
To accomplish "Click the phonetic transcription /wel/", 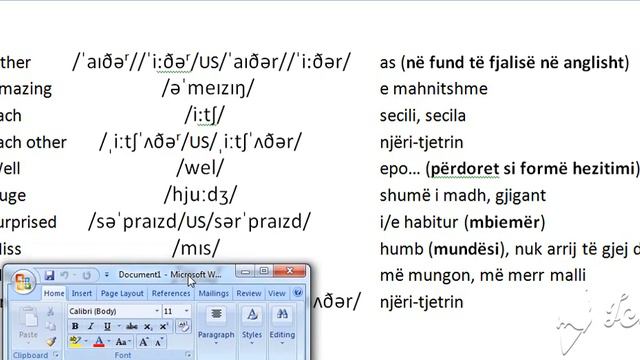I will pyautogui.click(x=200, y=168).
